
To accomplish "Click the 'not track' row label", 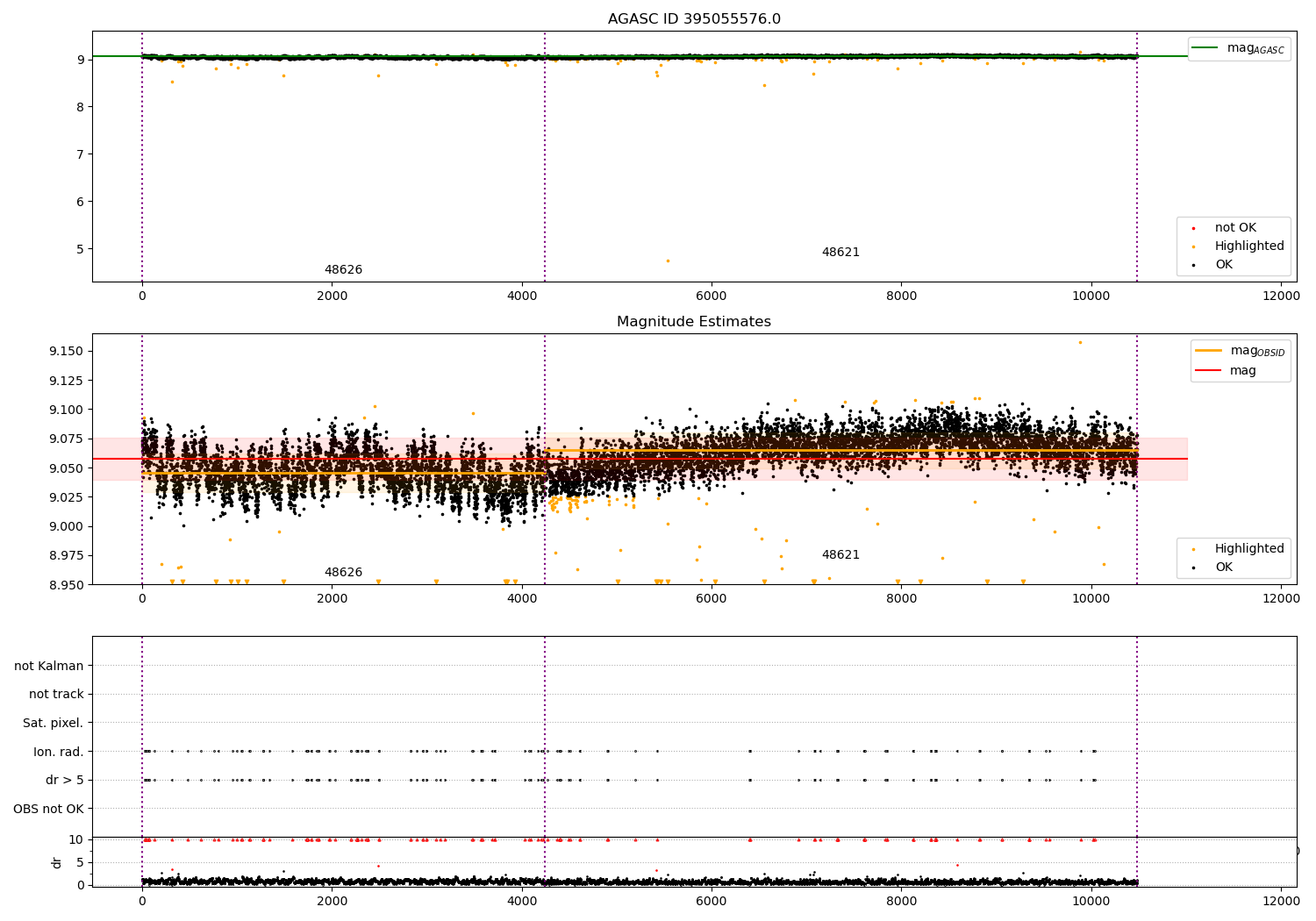I will pyautogui.click(x=56, y=694).
